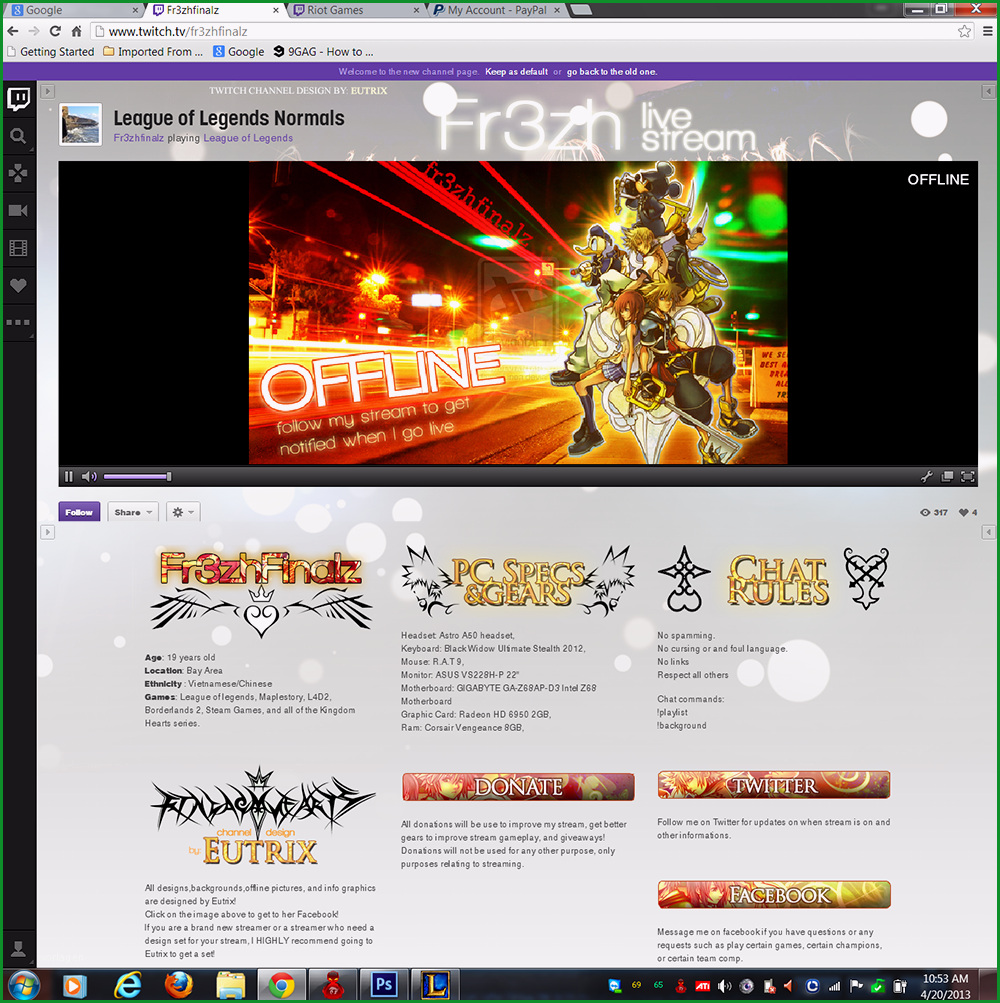The width and height of the screenshot is (1000, 1003).
Task: Go to browser home page
Action: pyautogui.click(x=76, y=31)
